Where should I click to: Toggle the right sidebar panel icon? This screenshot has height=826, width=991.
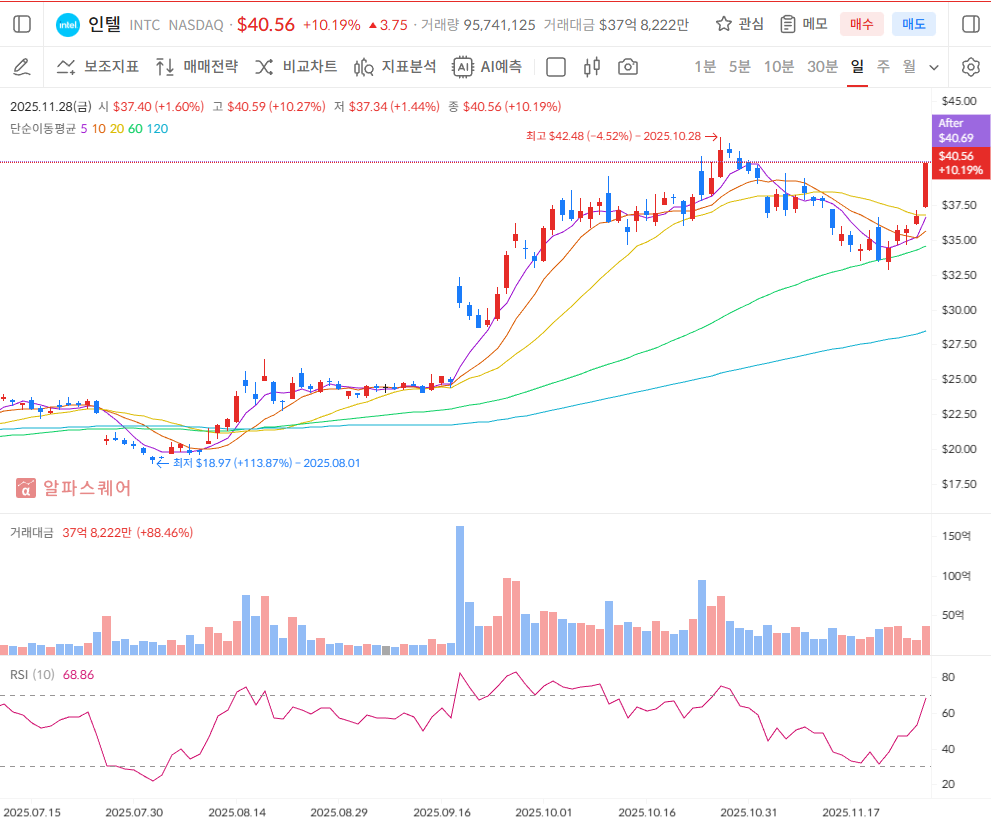(x=969, y=24)
